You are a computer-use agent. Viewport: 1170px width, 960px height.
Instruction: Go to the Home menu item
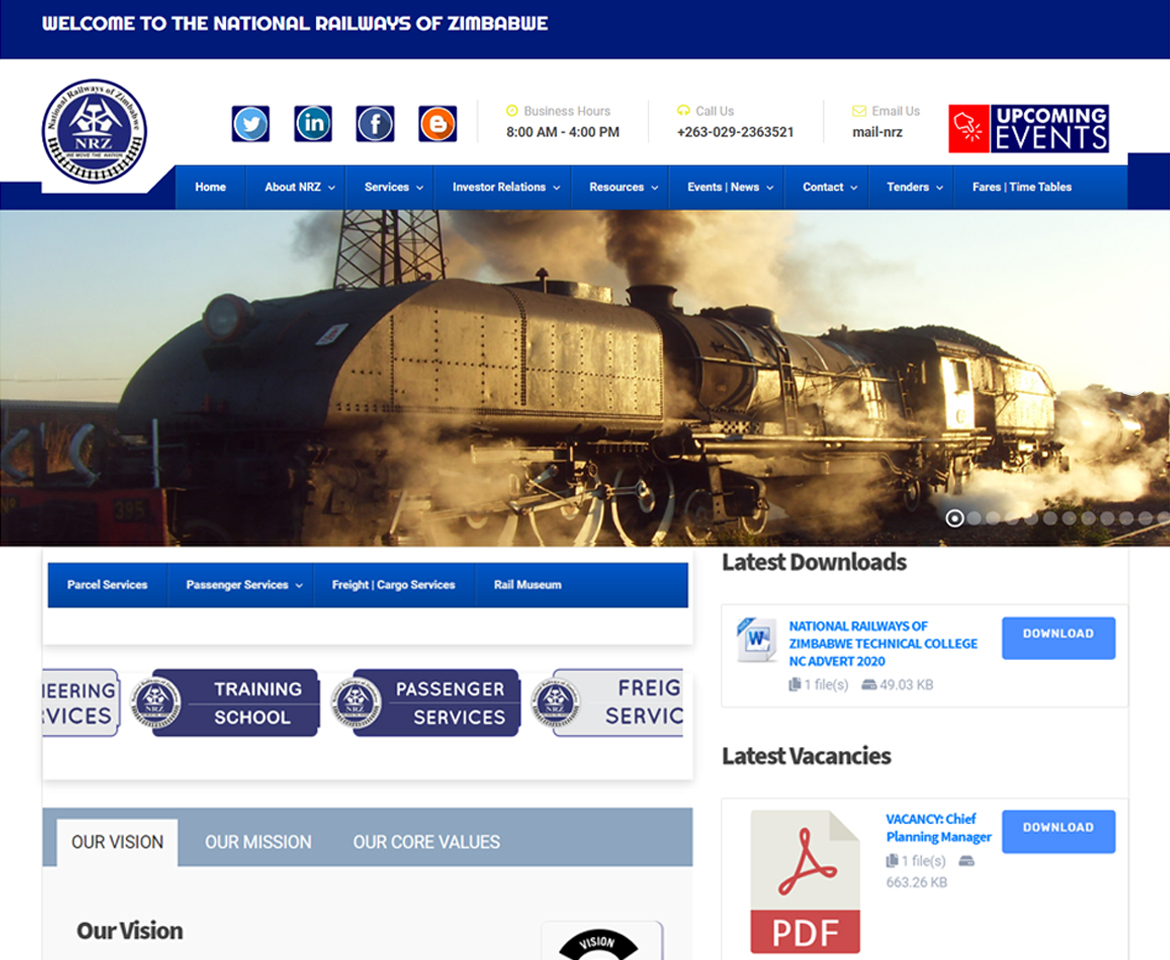[x=210, y=187]
